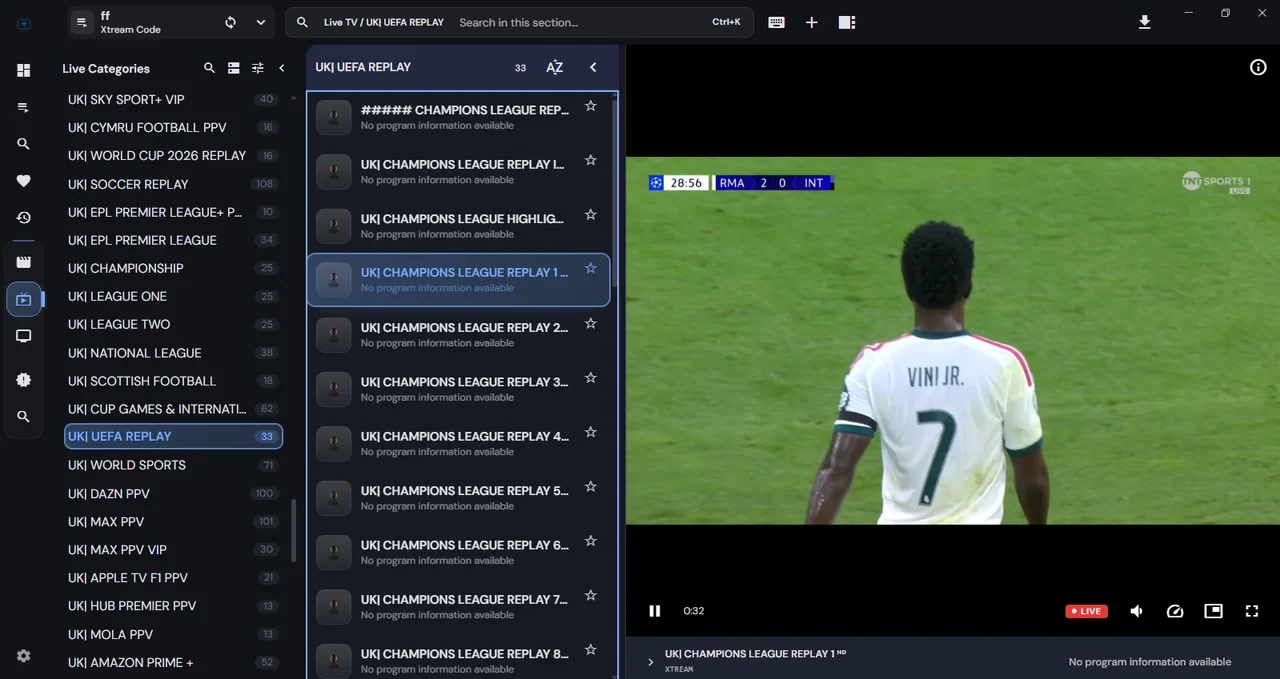This screenshot has width=1280, height=679.
Task: Open the UK| WORLD SPORTS category
Action: point(172,465)
